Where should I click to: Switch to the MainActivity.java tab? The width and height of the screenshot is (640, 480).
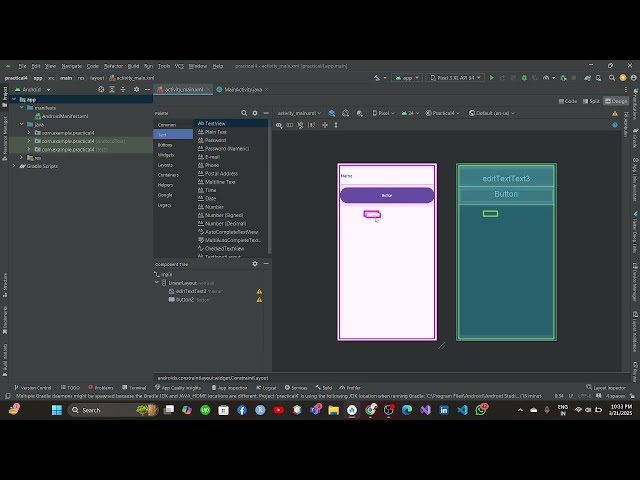click(243, 89)
